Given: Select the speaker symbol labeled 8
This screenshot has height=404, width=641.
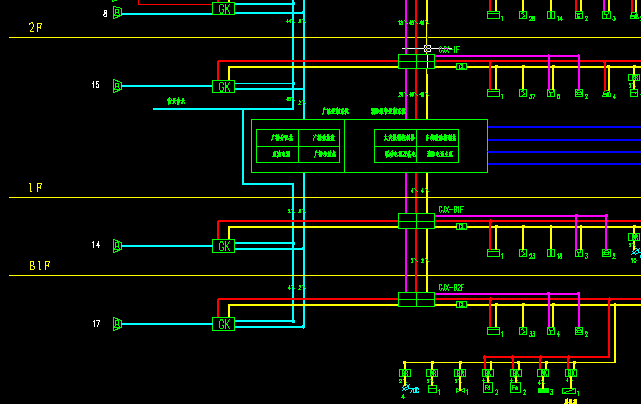Looking at the screenshot, I should (117, 12).
